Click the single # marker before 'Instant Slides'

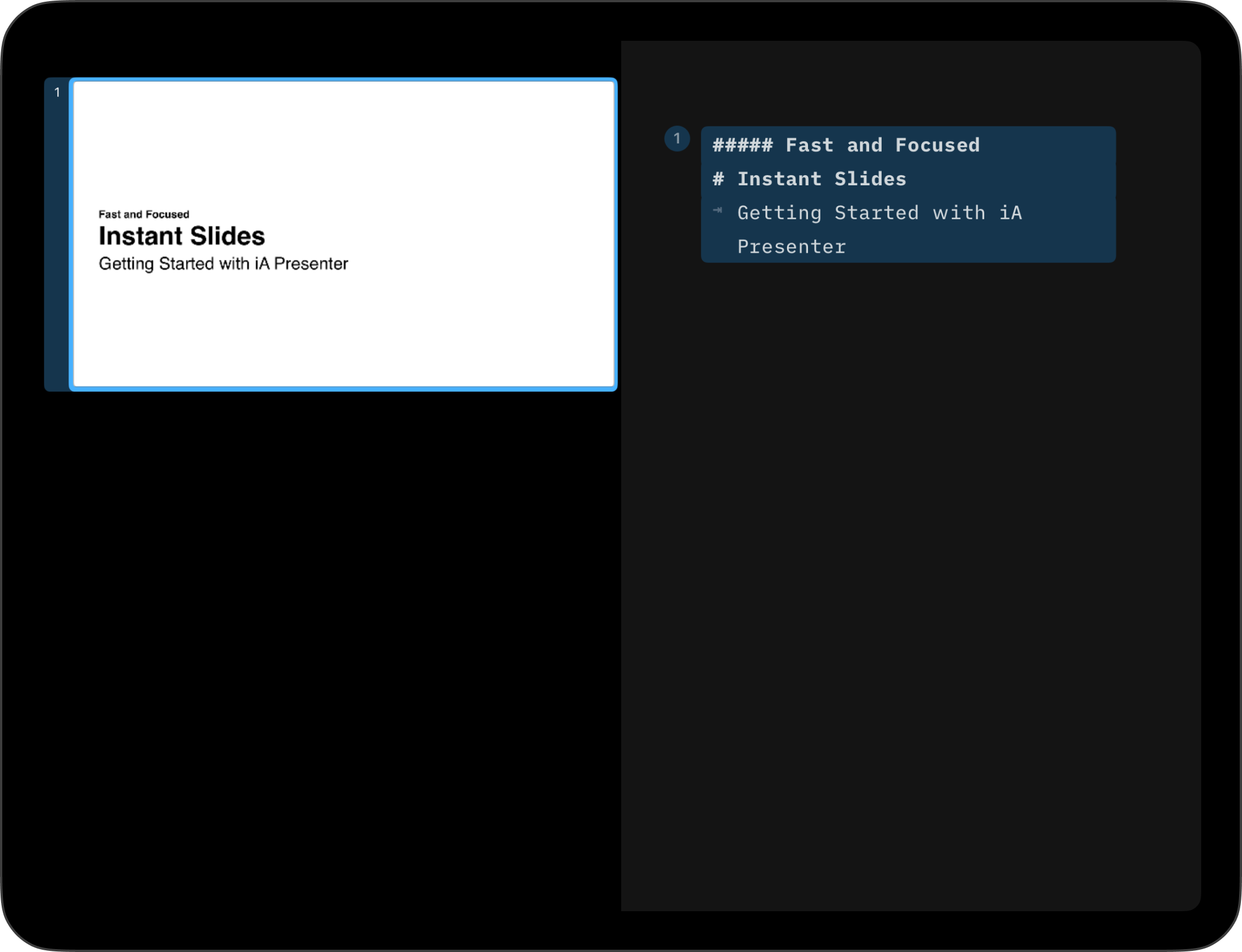718,180
